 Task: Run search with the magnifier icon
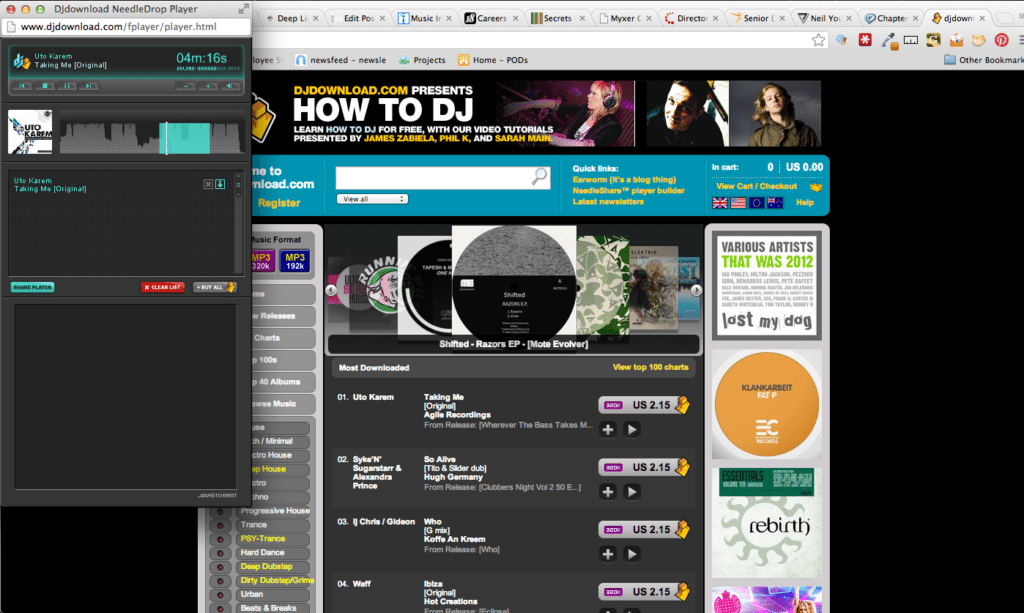pos(539,176)
